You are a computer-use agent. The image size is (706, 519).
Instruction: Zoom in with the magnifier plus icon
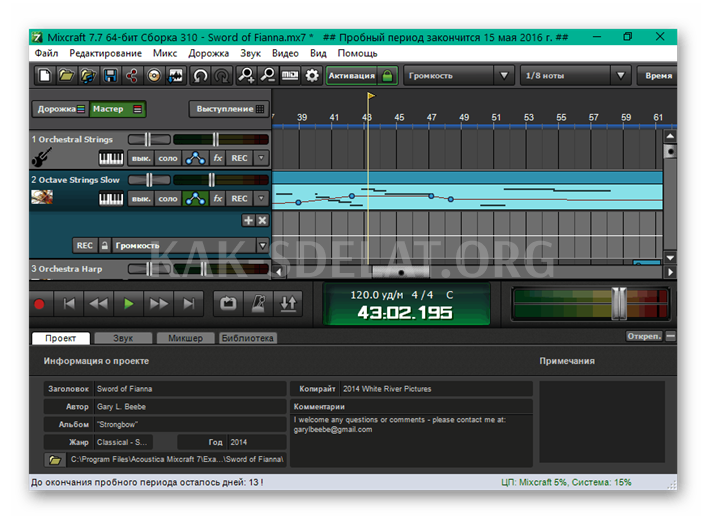point(246,76)
